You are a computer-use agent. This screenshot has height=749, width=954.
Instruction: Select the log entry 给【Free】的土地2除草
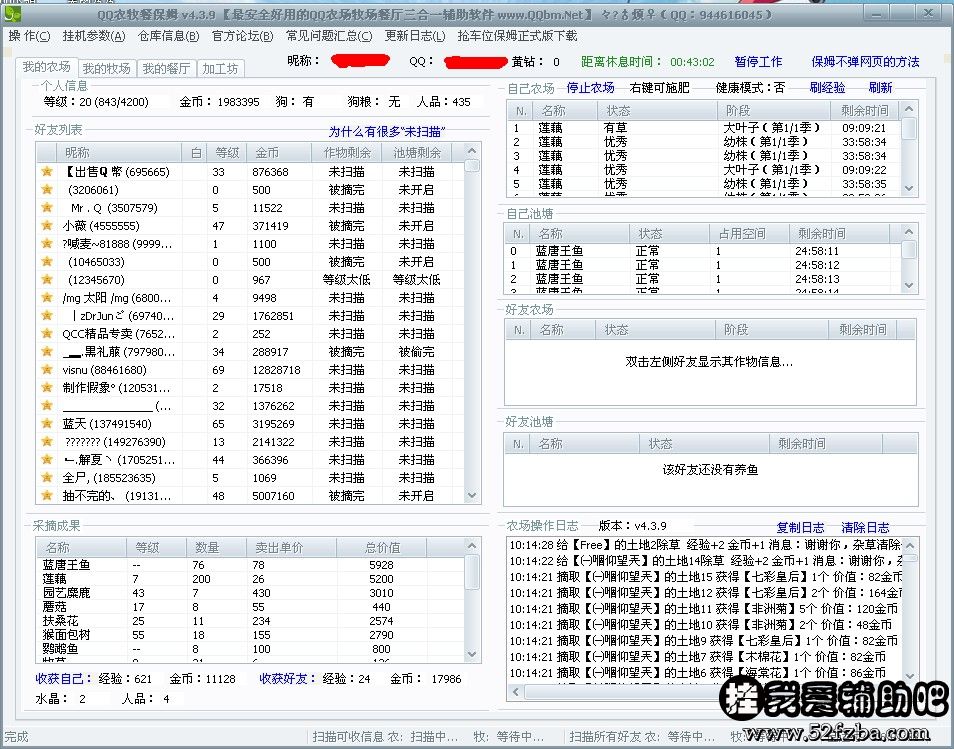705,545
